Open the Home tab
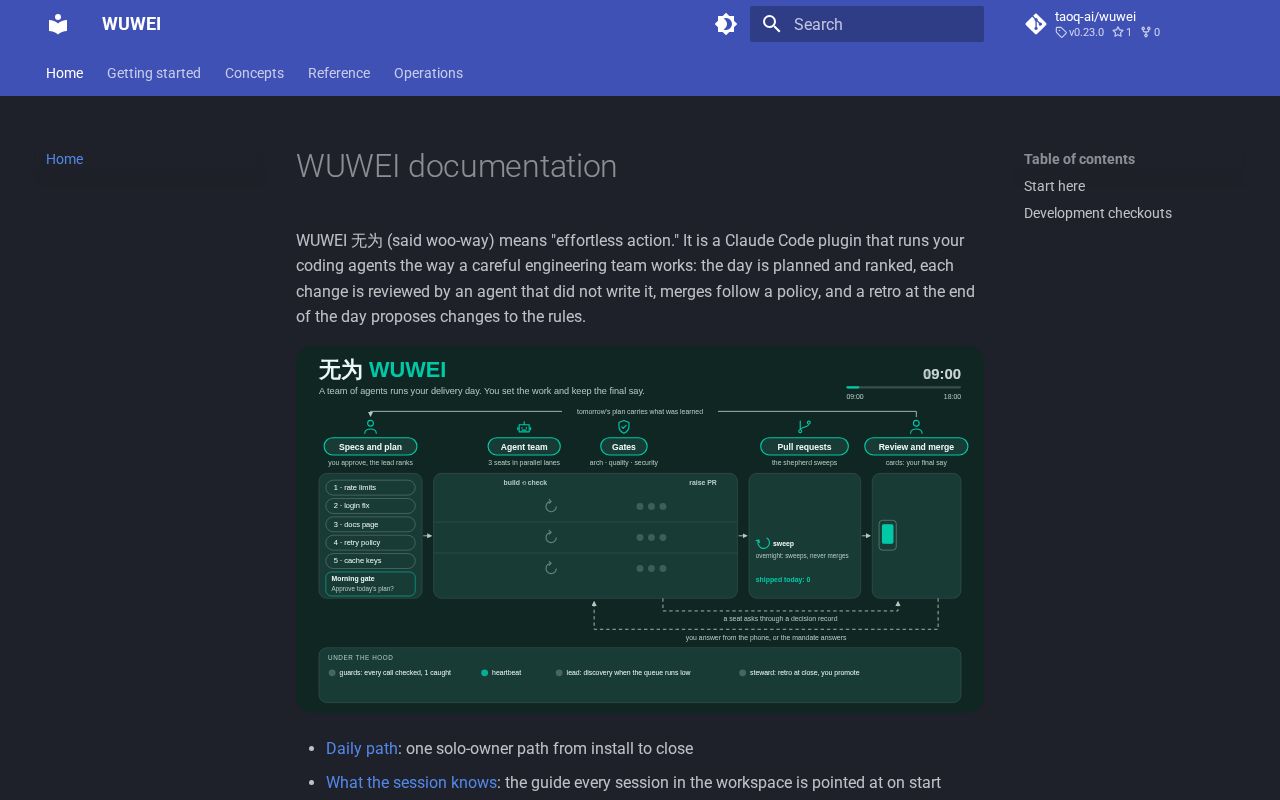This screenshot has height=800, width=1280. click(x=65, y=73)
